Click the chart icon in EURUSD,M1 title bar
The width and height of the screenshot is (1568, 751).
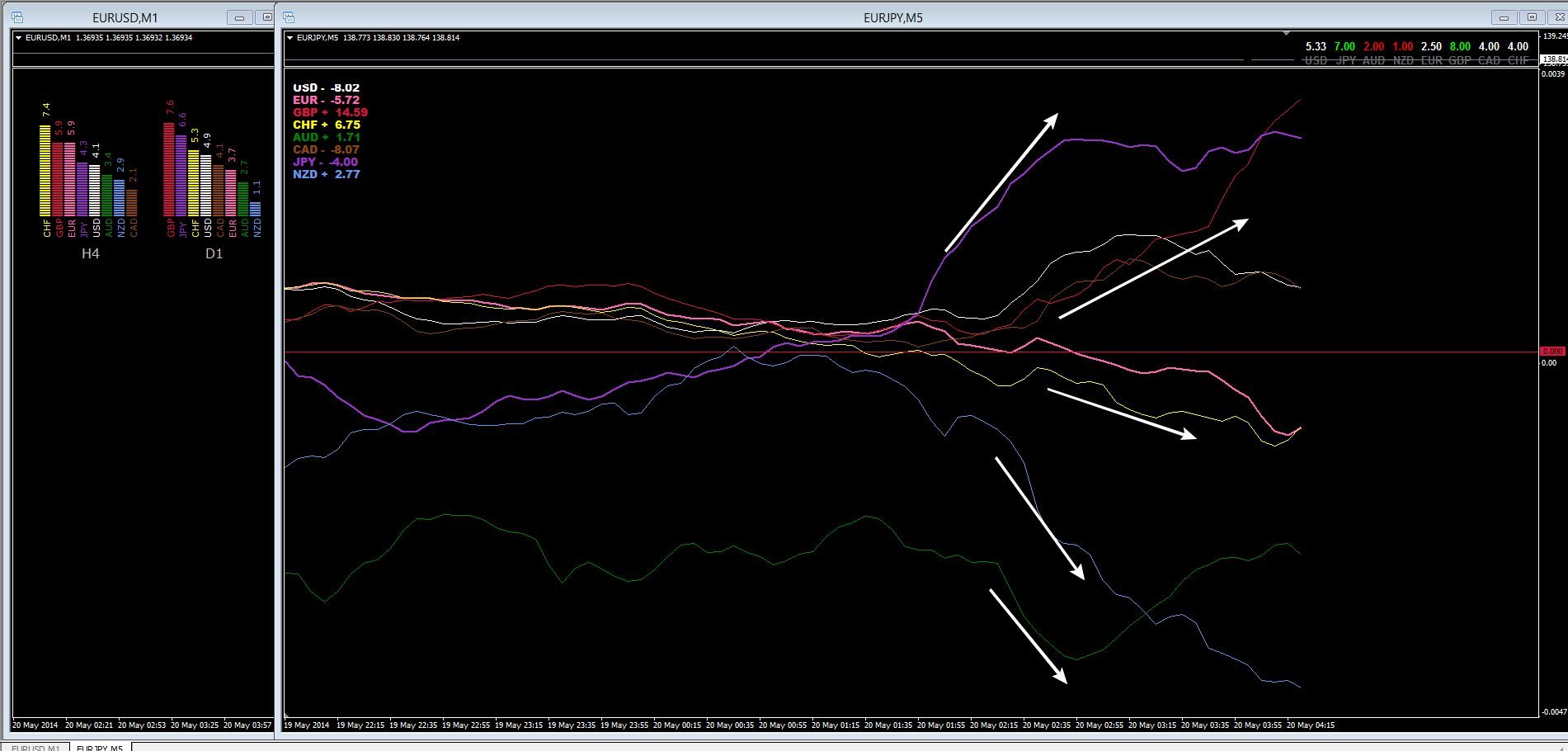coord(17,16)
